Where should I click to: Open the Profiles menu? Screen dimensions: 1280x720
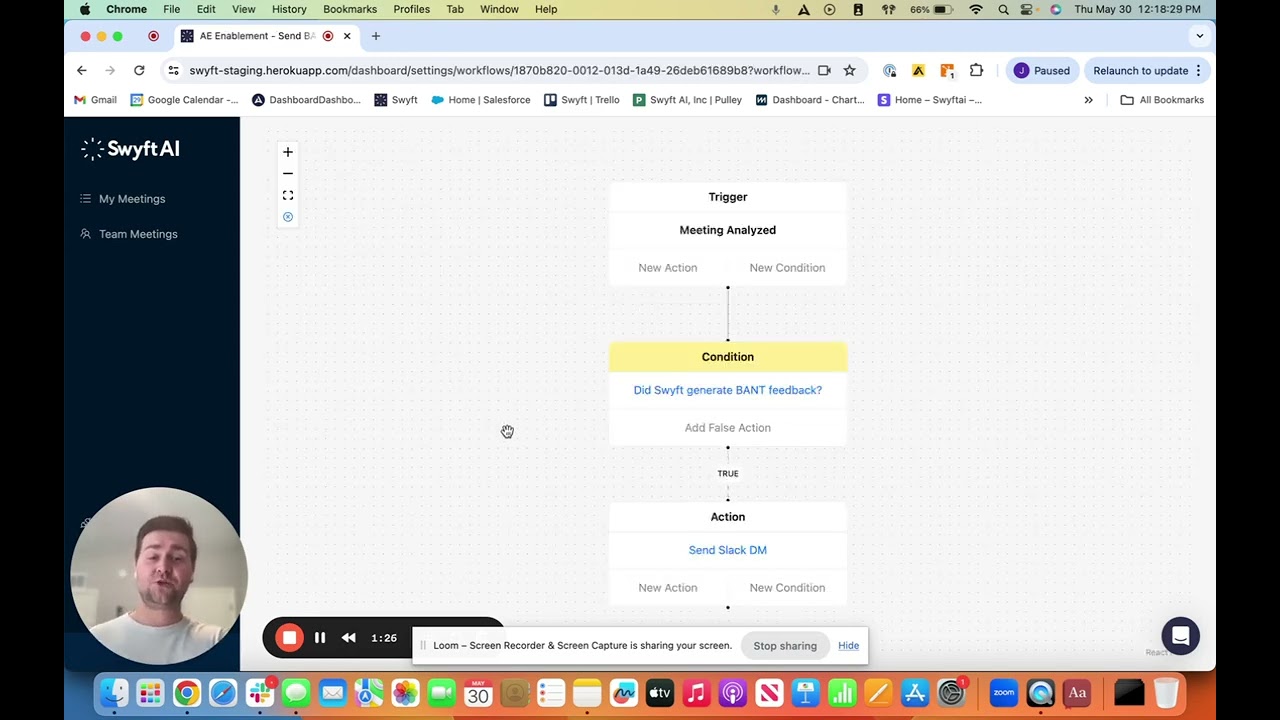tap(411, 9)
